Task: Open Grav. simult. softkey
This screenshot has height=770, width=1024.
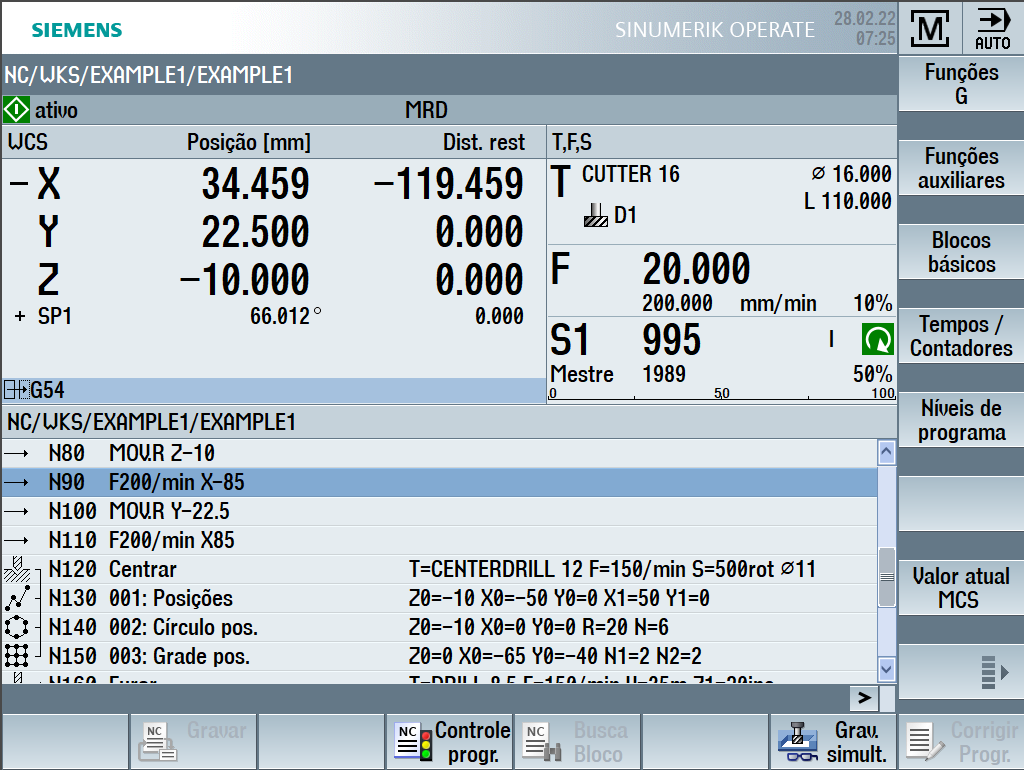Action: click(x=833, y=742)
